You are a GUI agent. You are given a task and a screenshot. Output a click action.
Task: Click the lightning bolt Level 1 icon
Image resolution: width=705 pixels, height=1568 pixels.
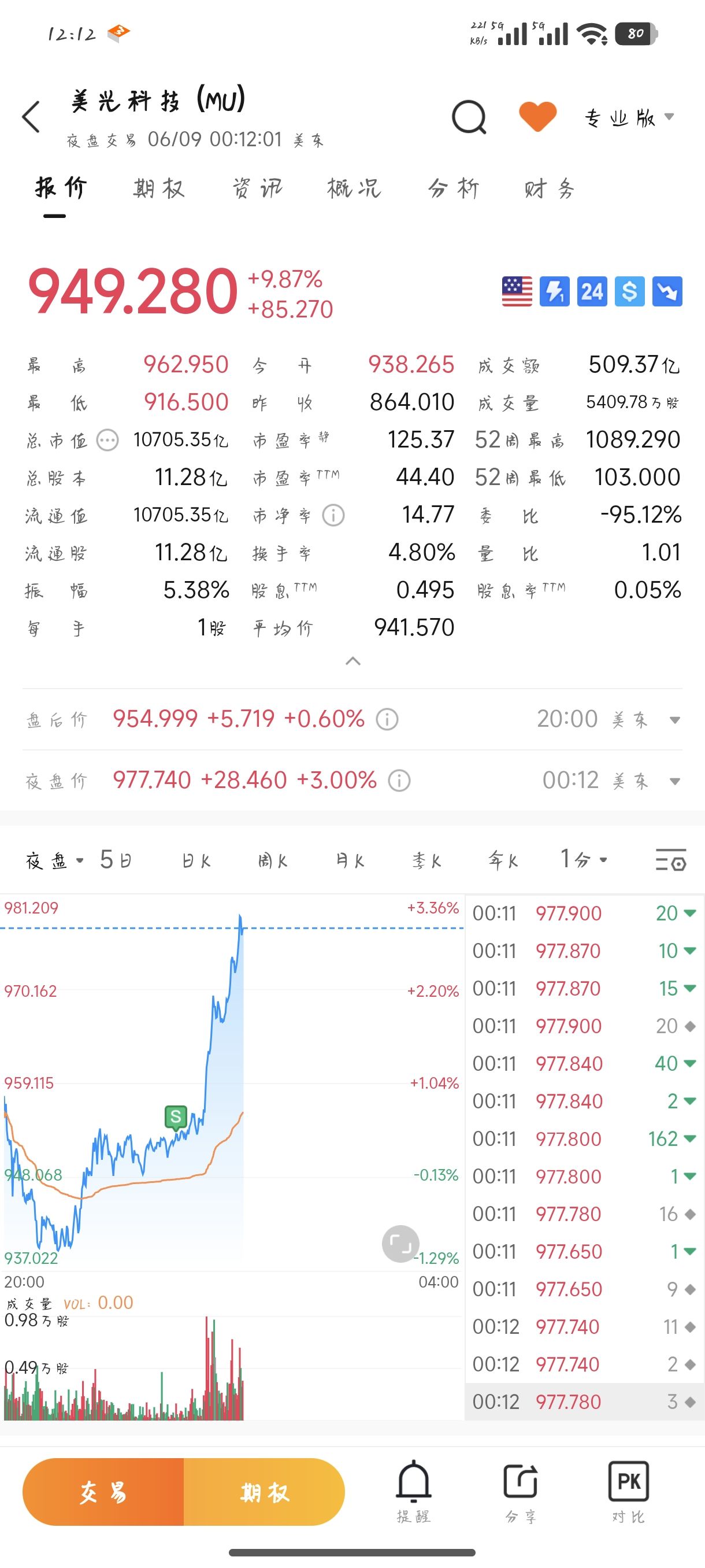click(554, 291)
